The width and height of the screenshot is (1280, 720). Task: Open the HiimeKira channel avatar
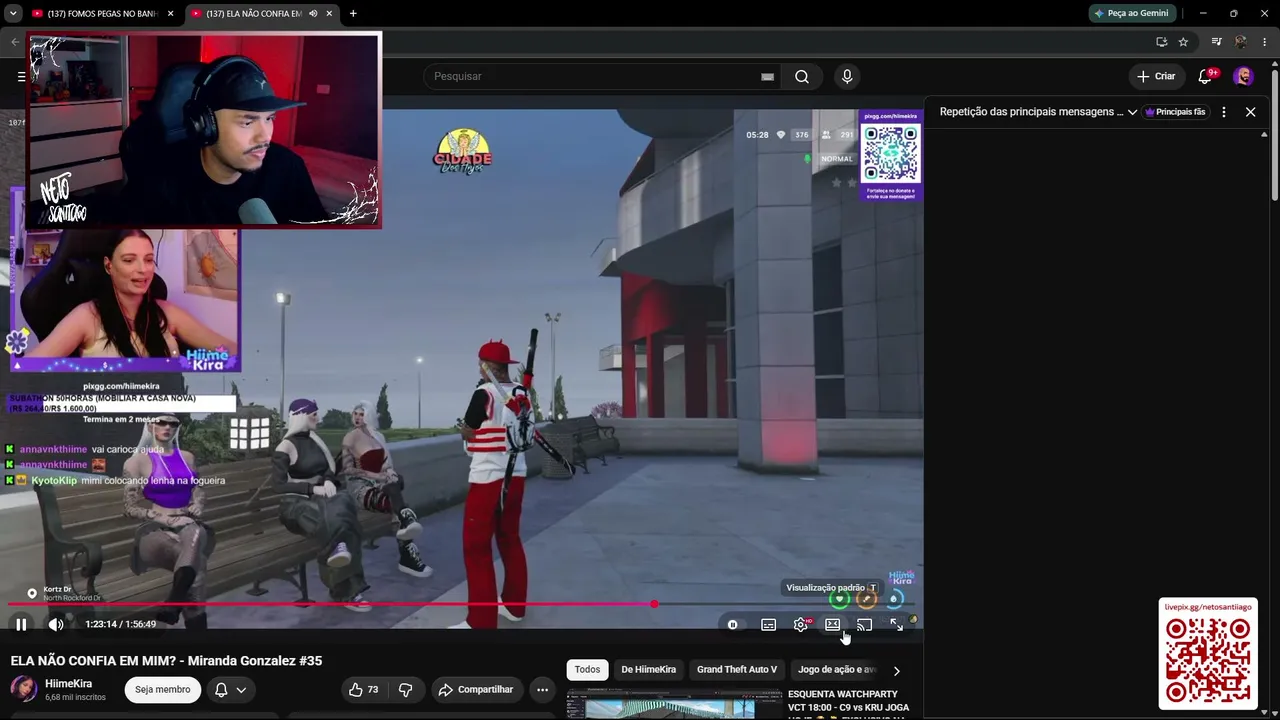pyautogui.click(x=24, y=689)
